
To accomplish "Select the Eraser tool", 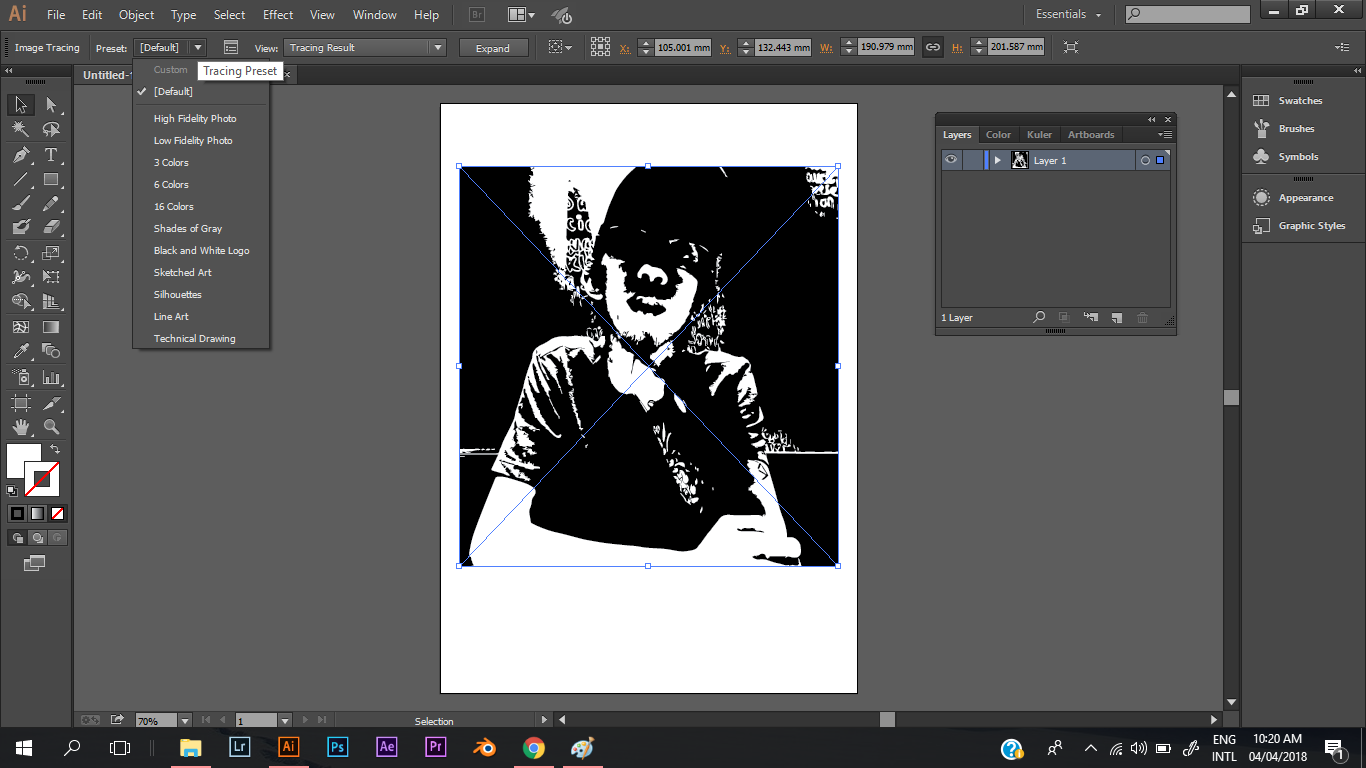I will (x=51, y=228).
